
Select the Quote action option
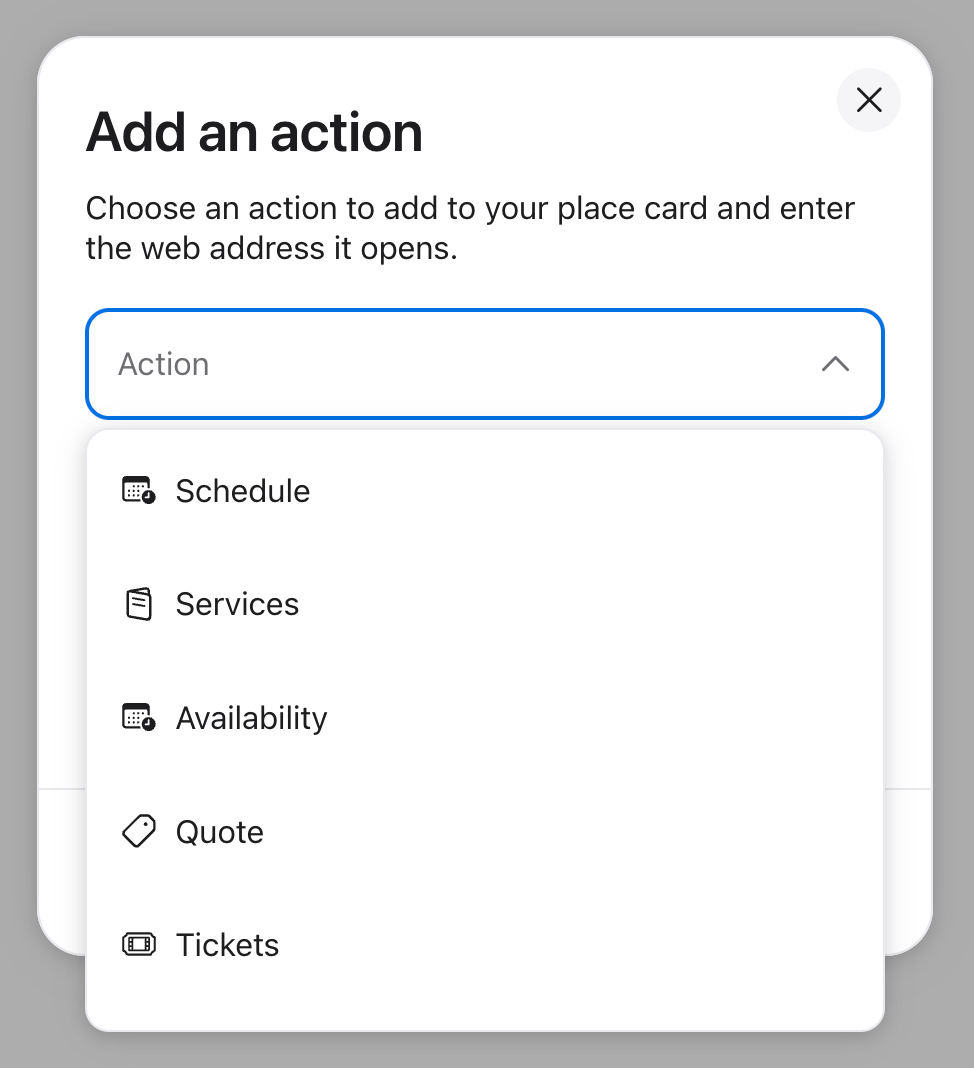220,832
